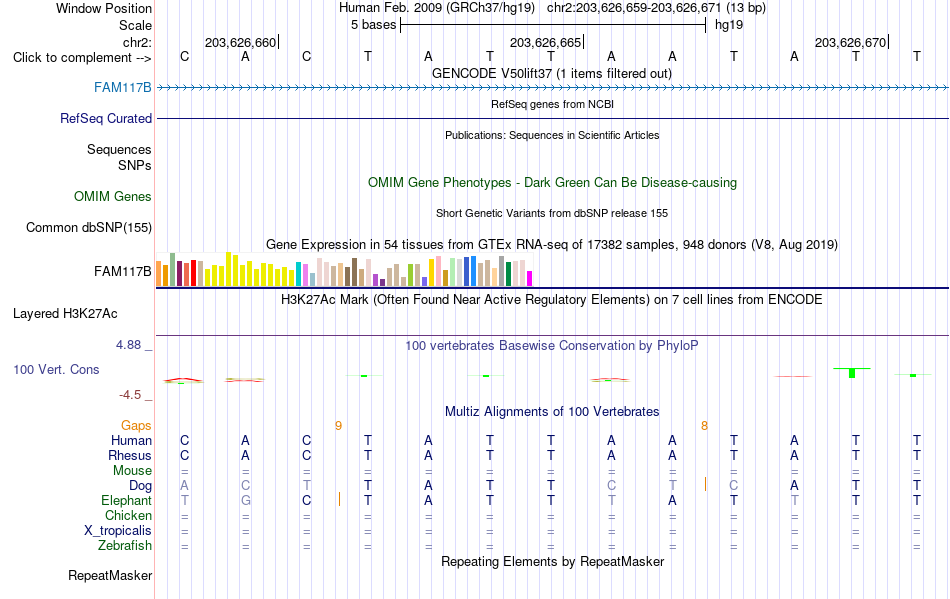The image size is (950, 599).
Task: Click the X_tropicalis species label
Action: 118,531
